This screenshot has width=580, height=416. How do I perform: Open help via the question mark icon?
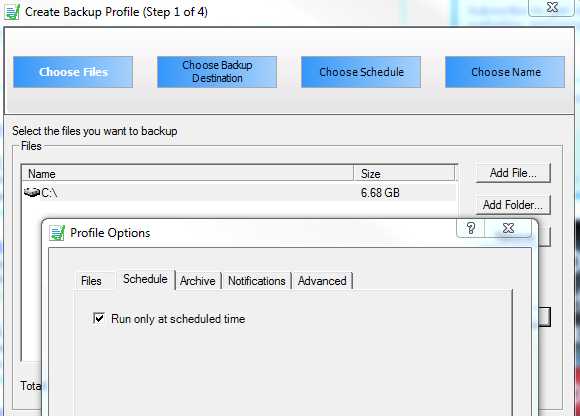471,228
